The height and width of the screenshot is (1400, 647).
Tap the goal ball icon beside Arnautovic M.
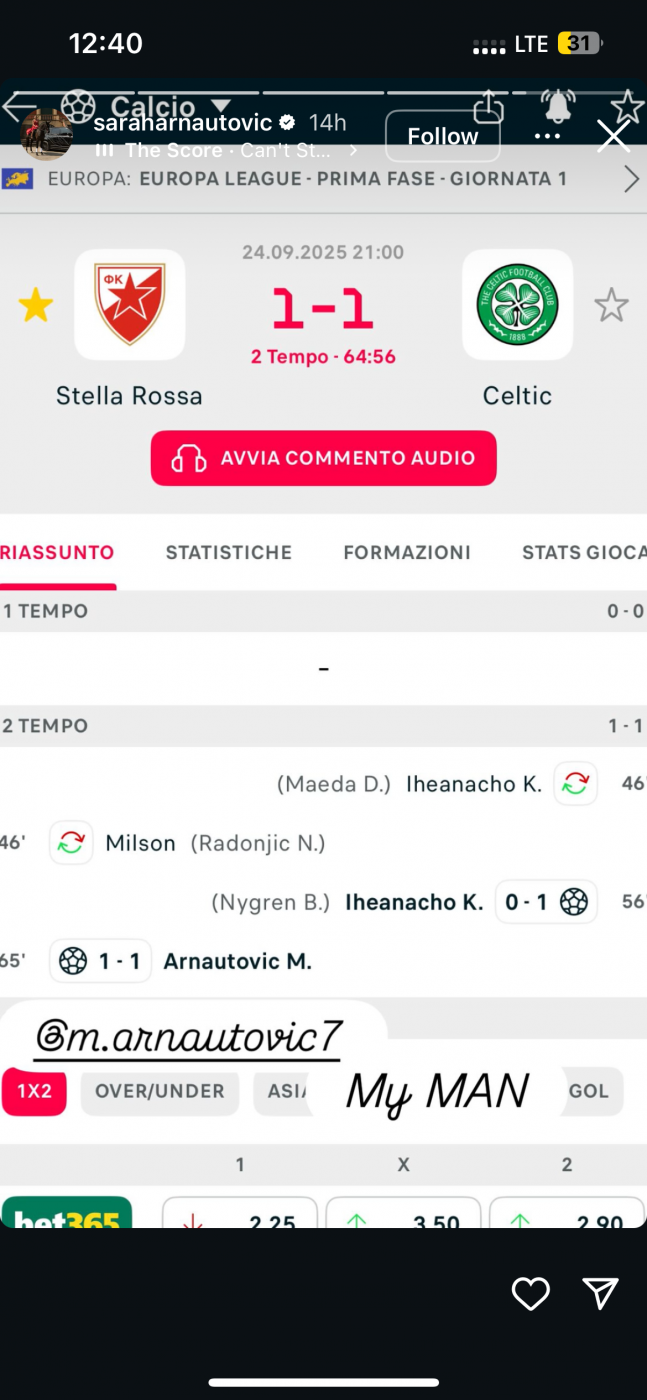click(73, 961)
